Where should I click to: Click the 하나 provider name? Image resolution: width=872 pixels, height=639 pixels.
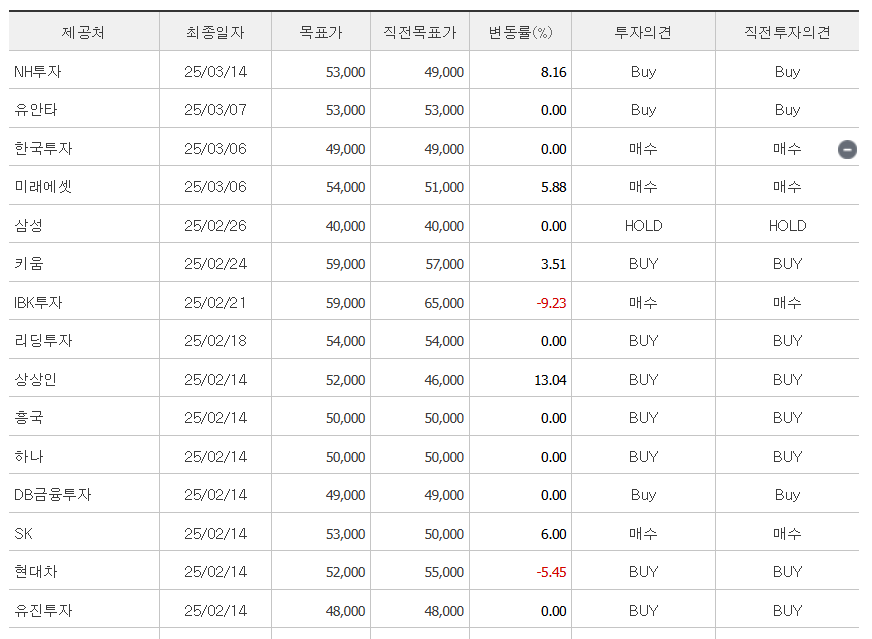28,457
